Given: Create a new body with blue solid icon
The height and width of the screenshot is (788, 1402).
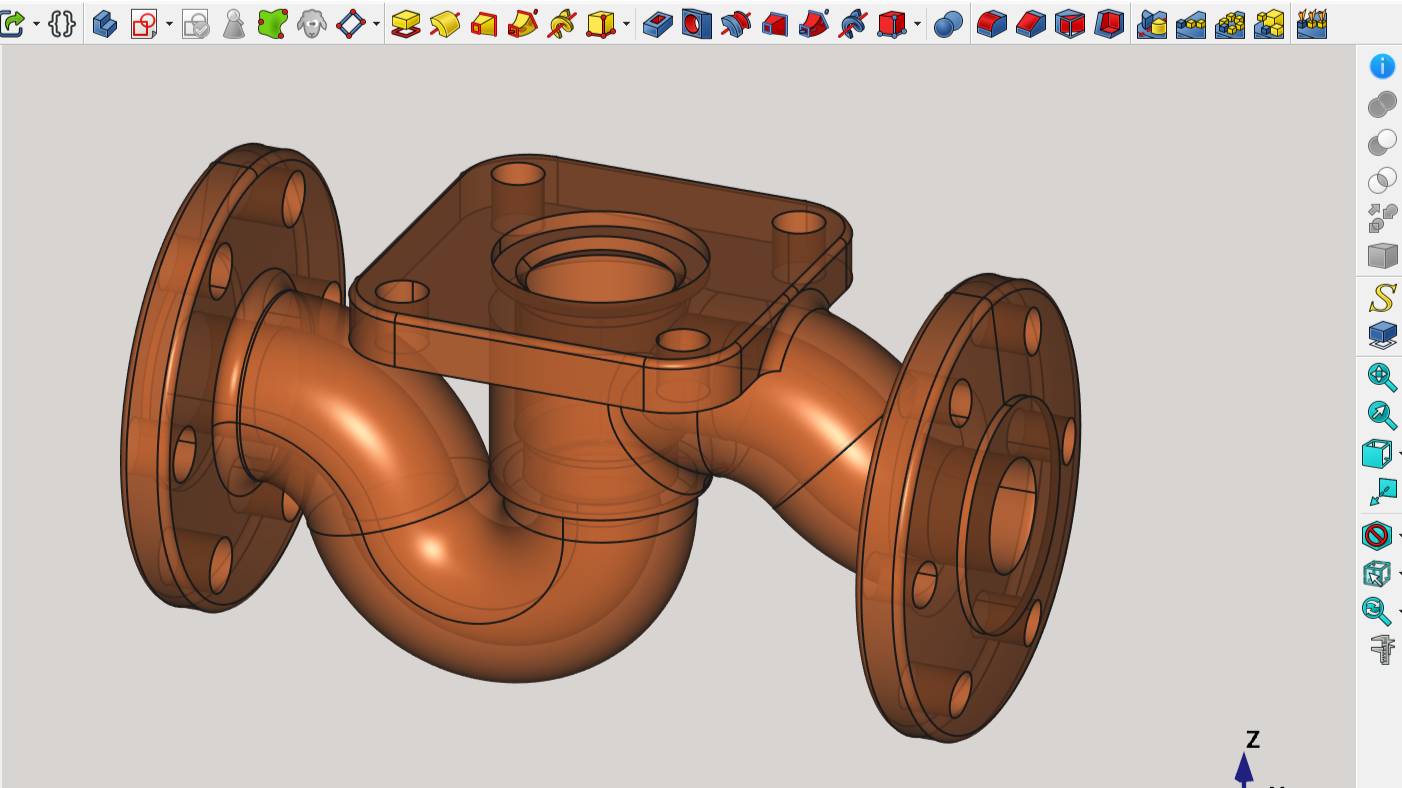Looking at the screenshot, I should (105, 23).
